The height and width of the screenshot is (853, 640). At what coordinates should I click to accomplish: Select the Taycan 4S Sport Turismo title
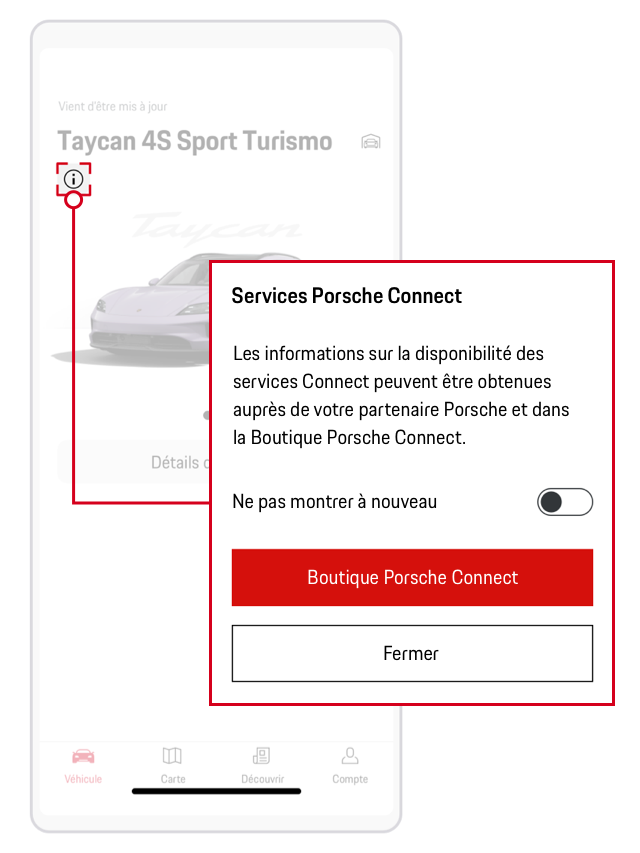[x=195, y=142]
